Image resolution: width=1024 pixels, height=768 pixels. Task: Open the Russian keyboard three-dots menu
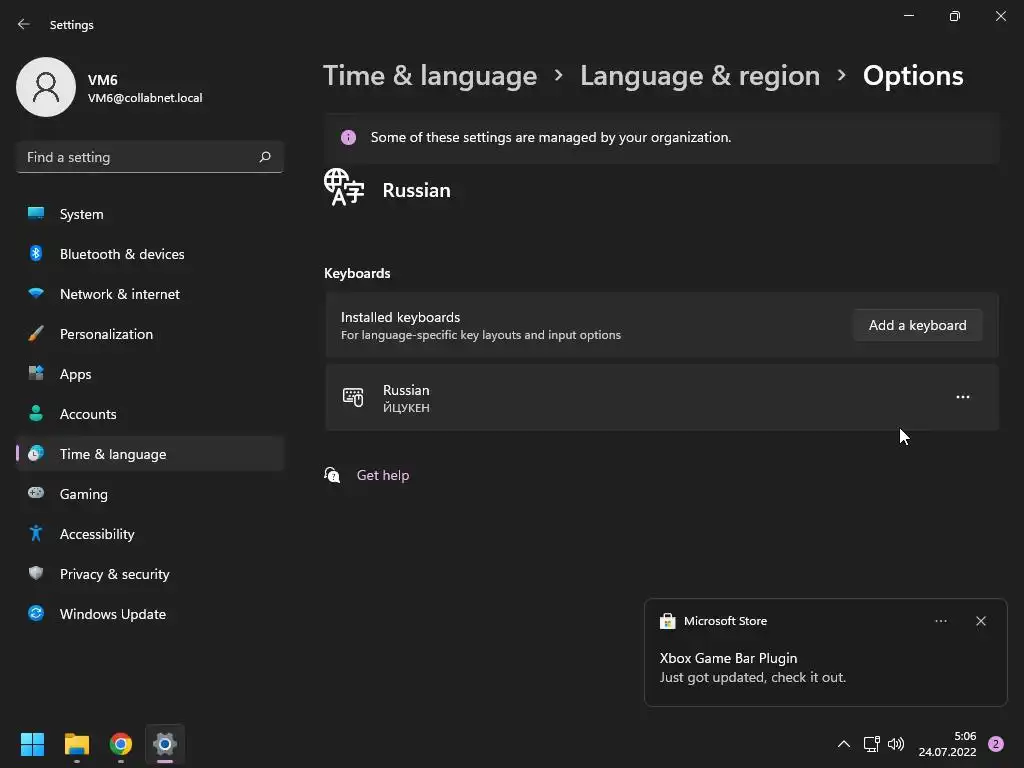click(962, 397)
